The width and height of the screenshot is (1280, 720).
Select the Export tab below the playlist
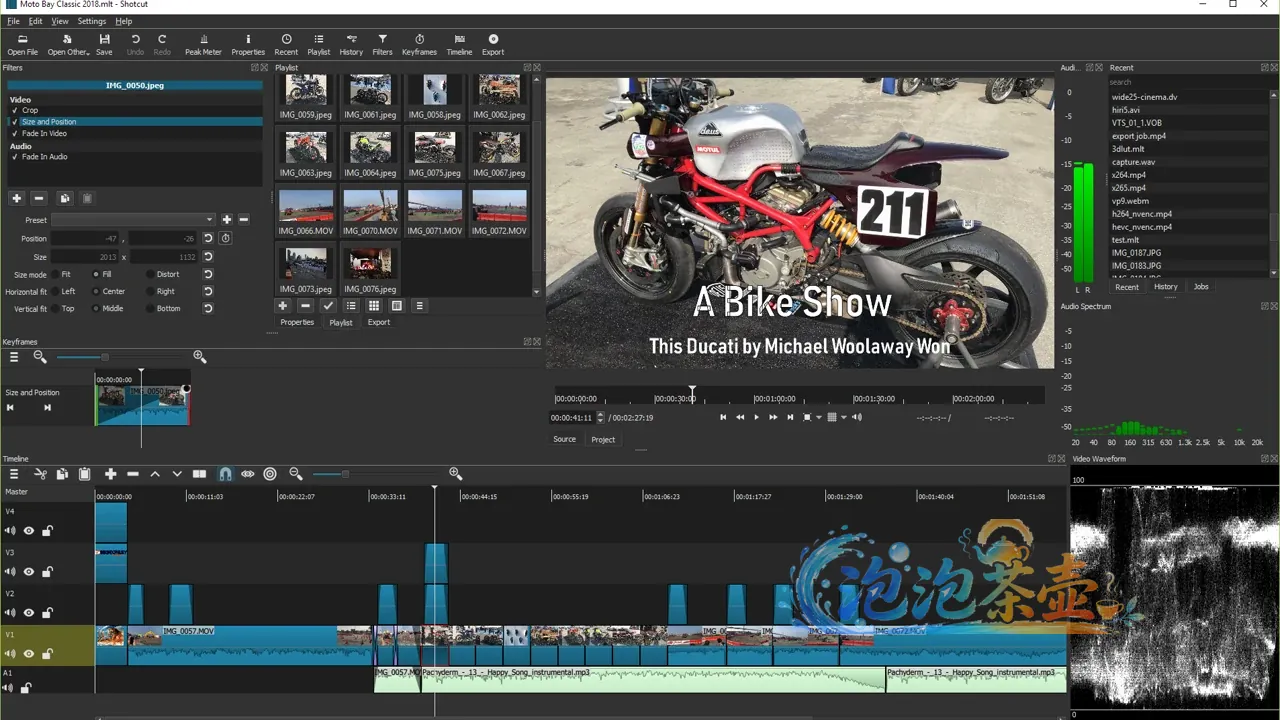point(378,322)
